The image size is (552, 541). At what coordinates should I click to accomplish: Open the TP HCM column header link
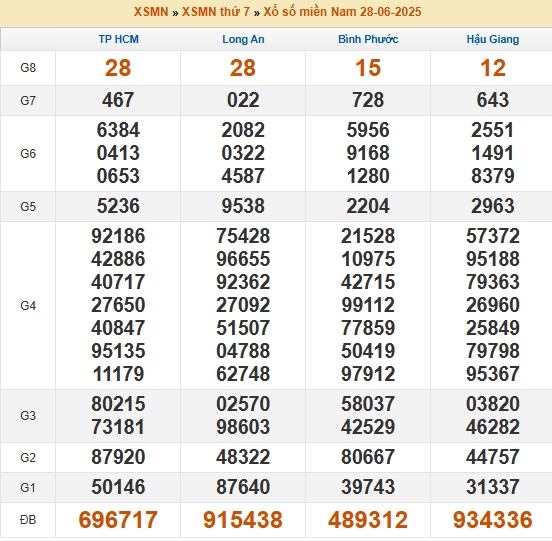118,39
